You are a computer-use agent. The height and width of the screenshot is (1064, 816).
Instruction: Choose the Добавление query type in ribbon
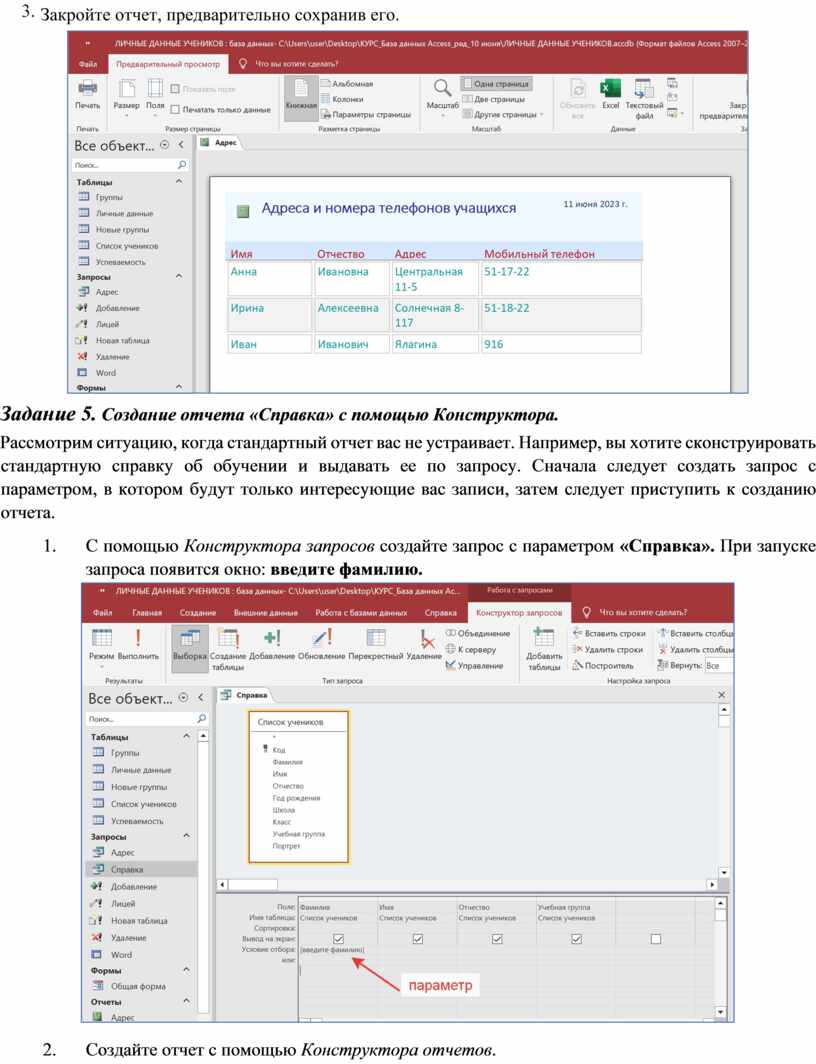[272, 645]
